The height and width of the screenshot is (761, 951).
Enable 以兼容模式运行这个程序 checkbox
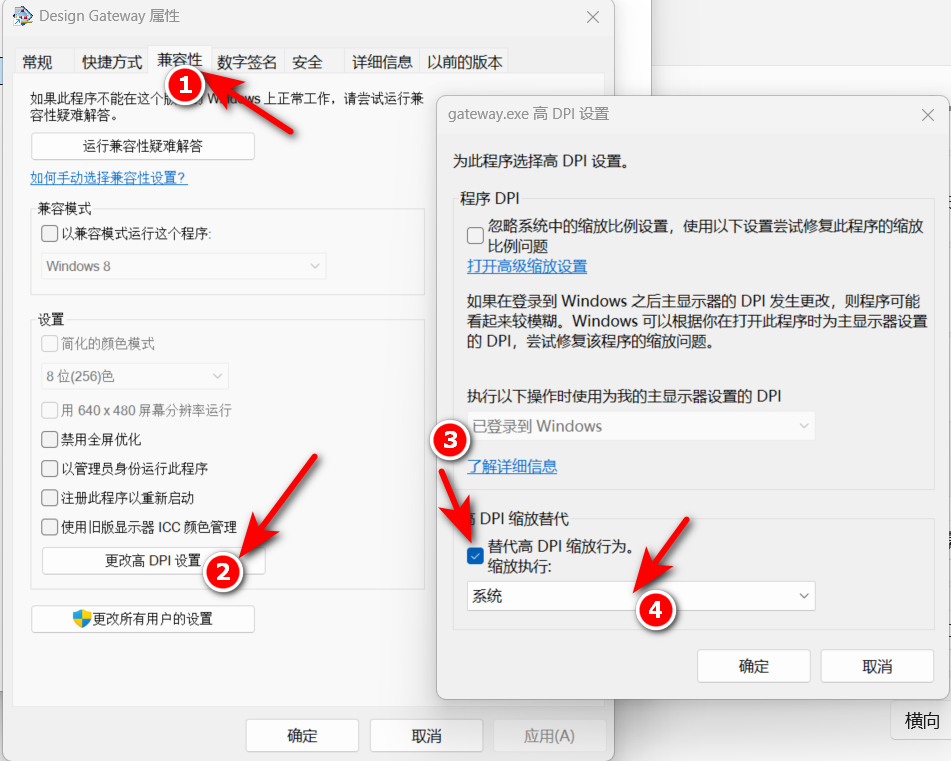point(49,234)
